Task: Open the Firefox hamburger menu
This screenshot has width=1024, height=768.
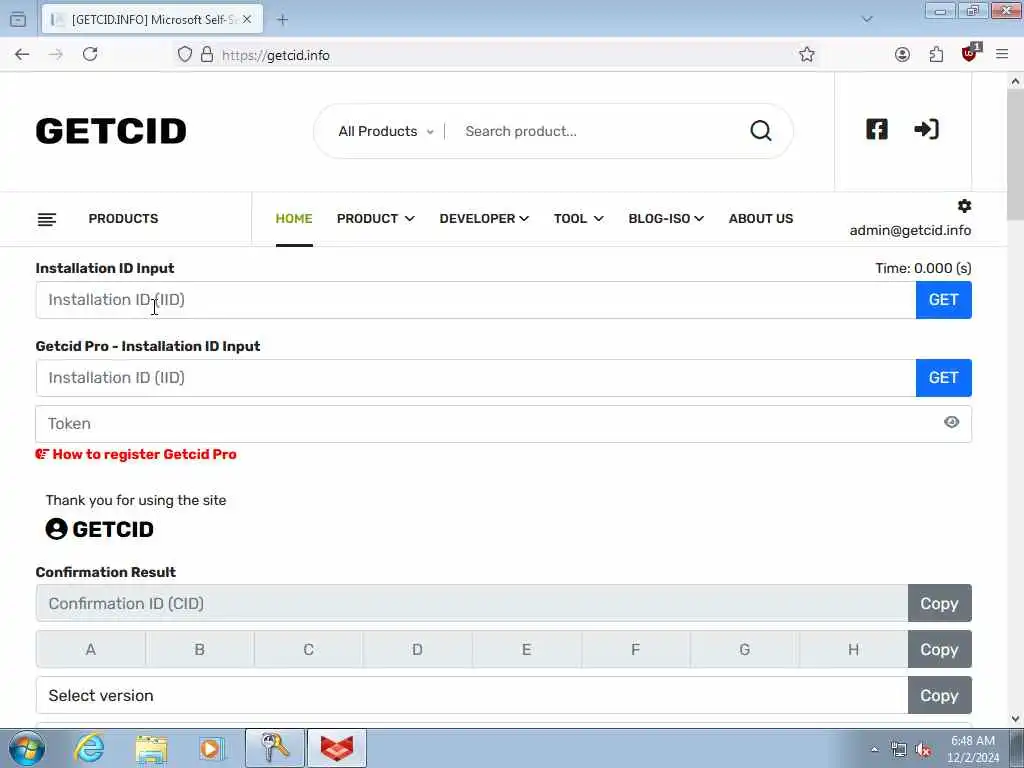Action: pos(1002,54)
